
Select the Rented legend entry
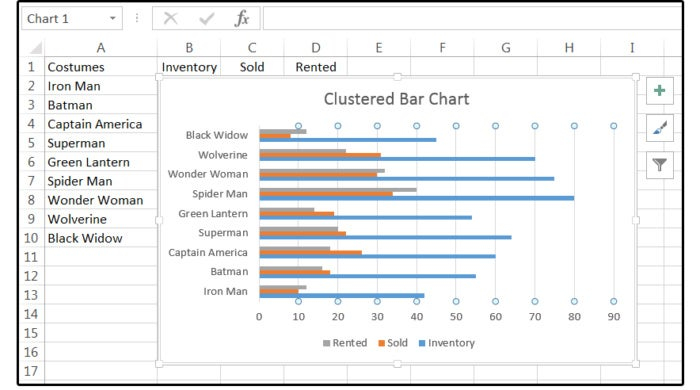(x=345, y=343)
